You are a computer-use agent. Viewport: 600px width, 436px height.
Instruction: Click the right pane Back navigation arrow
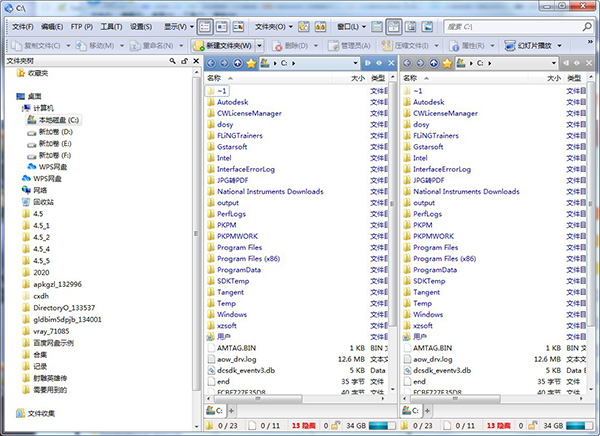[408, 63]
